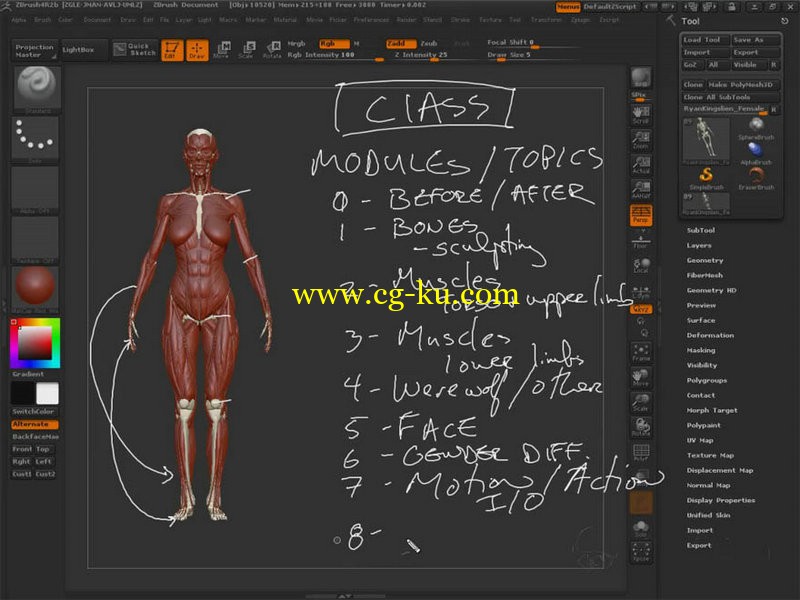800x600 pixels.
Task: Toggle the Zadd mode button
Action: coord(401,44)
